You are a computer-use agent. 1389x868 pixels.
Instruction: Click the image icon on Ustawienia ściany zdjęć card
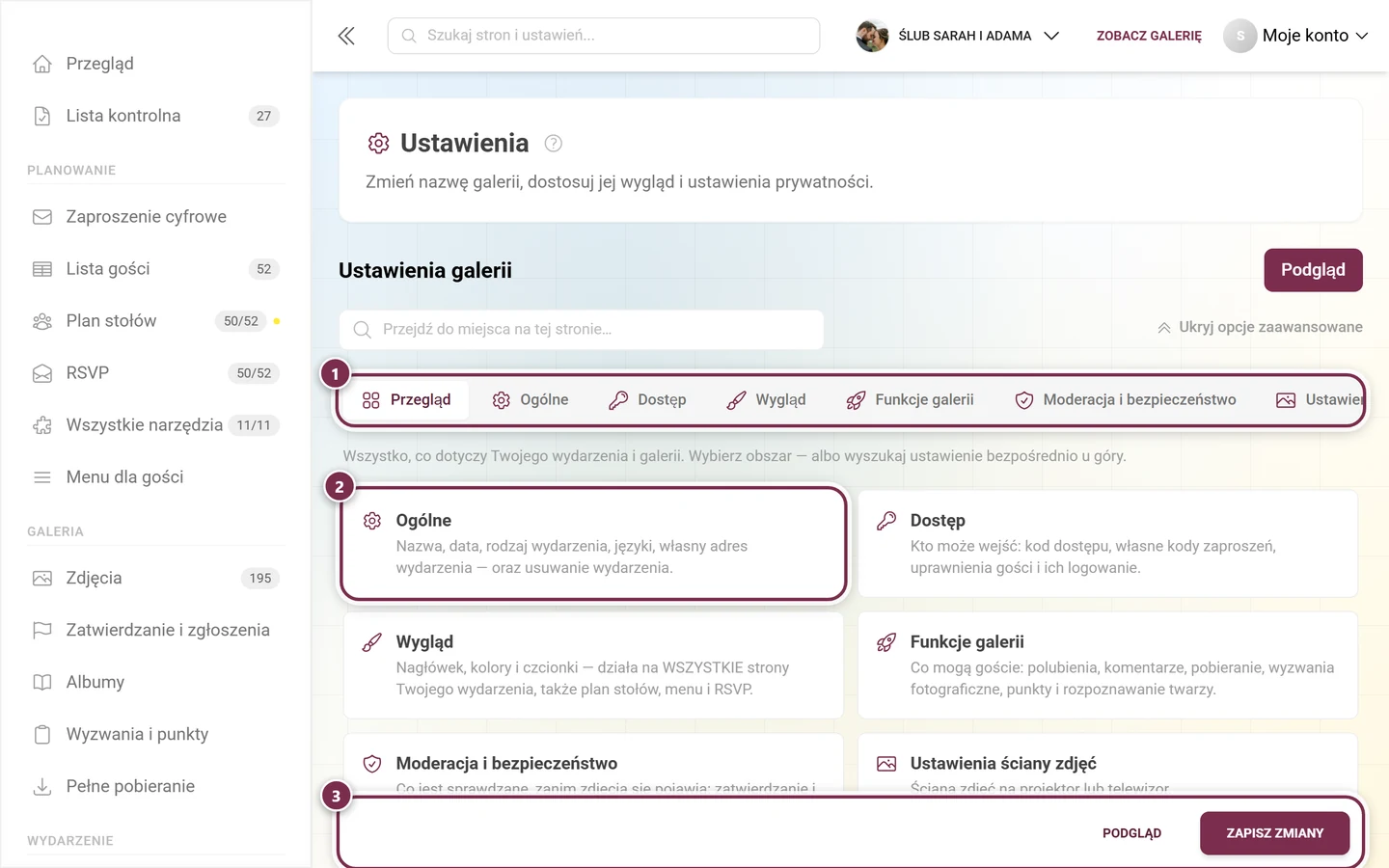point(886,764)
